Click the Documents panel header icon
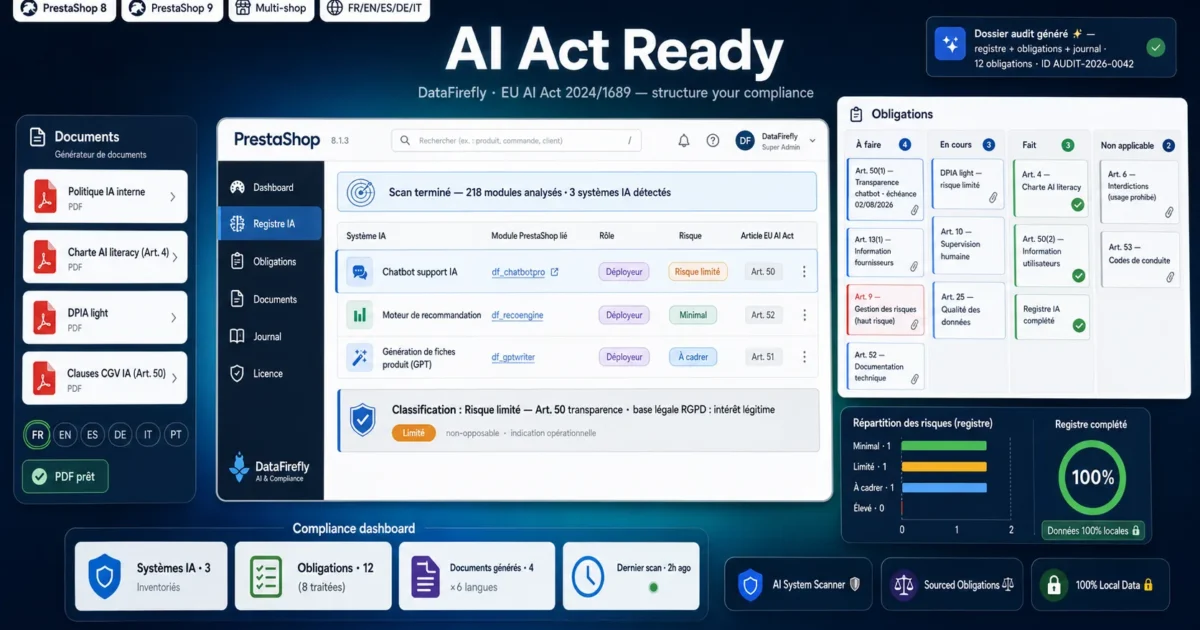The height and width of the screenshot is (630, 1200). tap(37, 137)
